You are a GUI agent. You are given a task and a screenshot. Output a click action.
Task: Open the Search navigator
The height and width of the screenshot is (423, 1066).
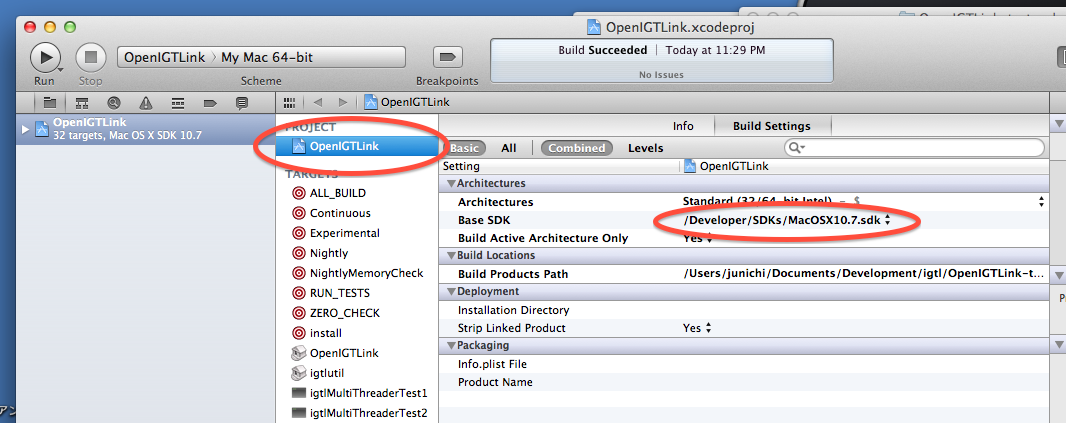114,102
